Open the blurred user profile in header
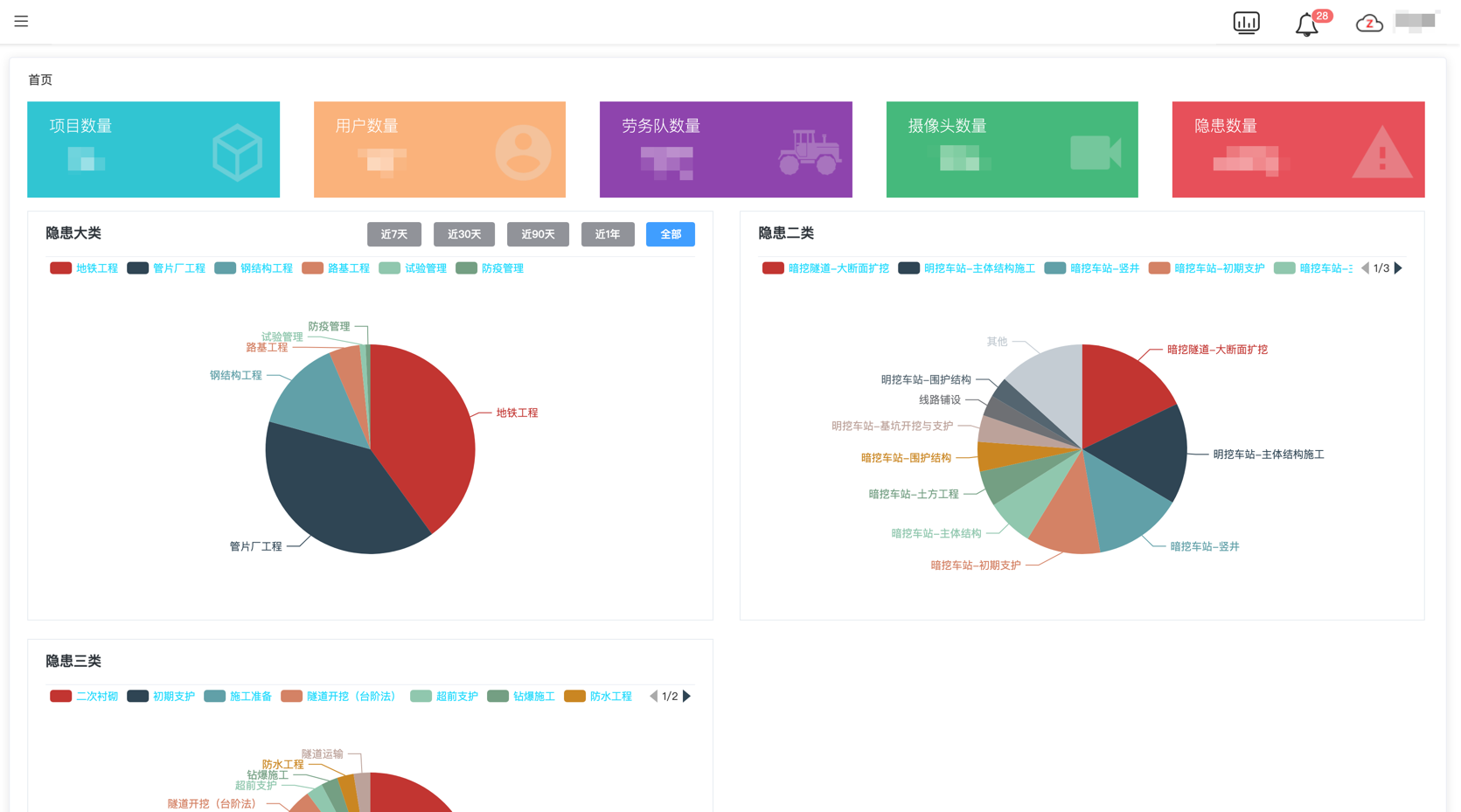 point(1416,21)
